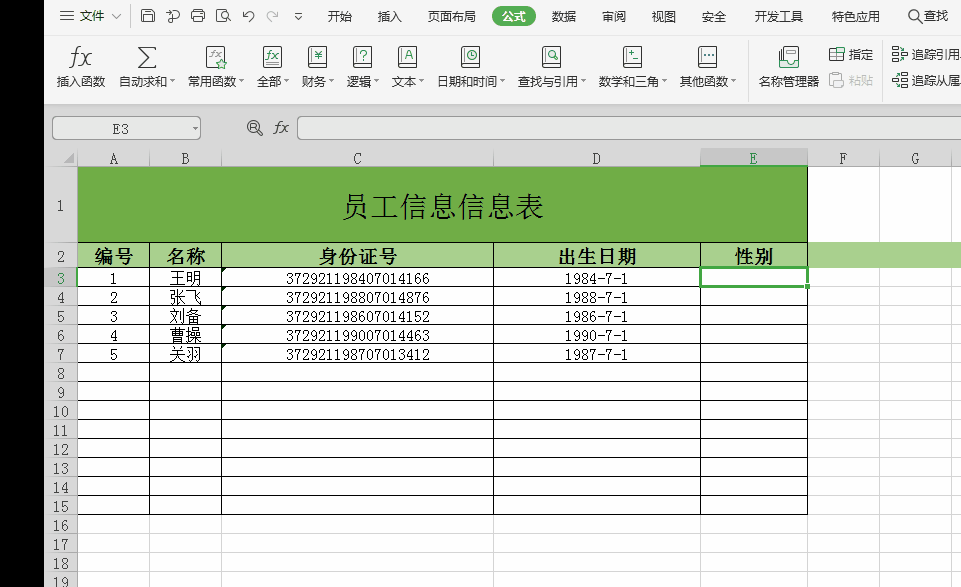Screen dimensions: 961x587
Task: Open the Lookup and Reference (查找与引用) icon
Action: 552,58
